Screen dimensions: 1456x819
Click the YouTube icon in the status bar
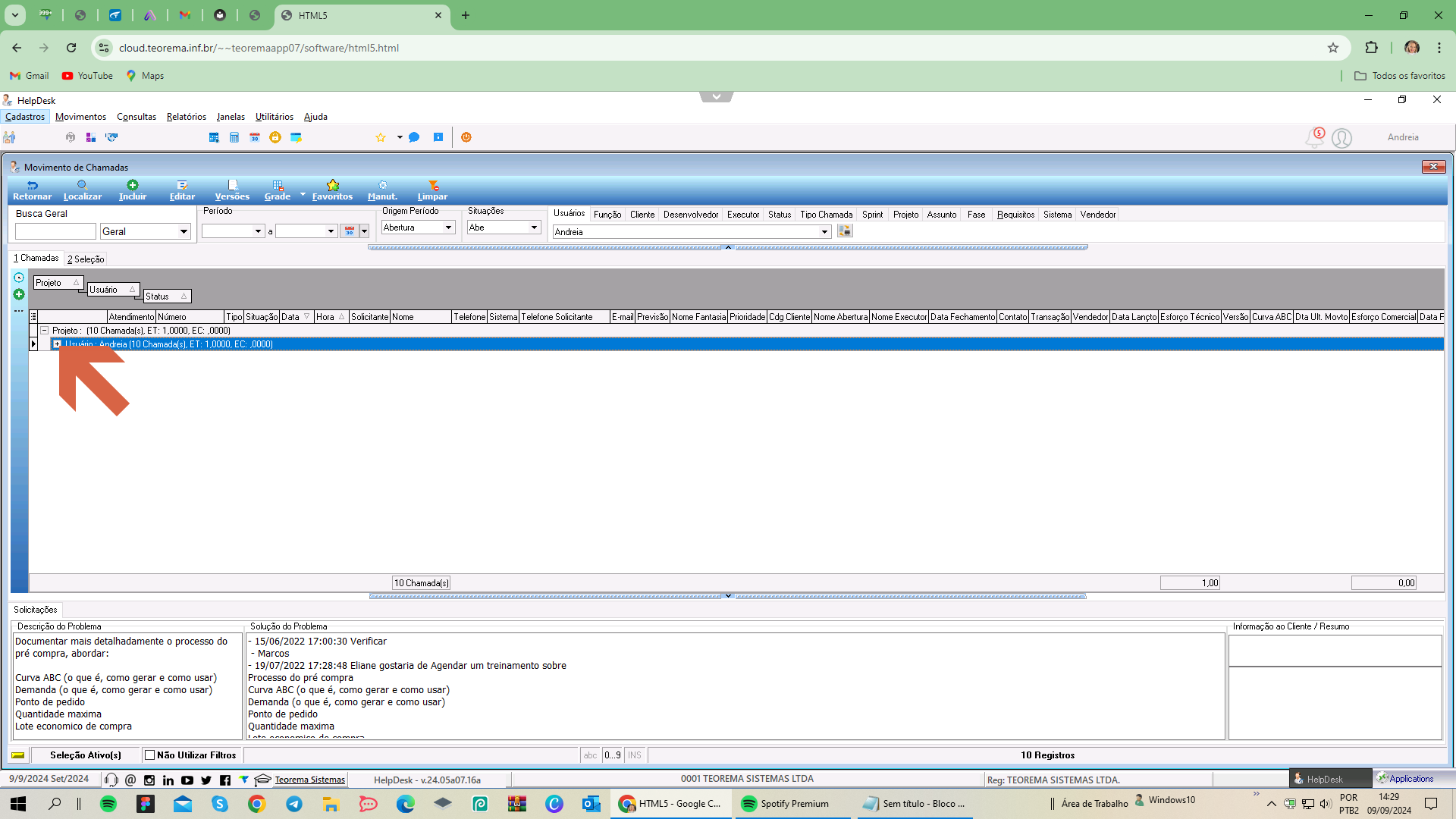[187, 780]
